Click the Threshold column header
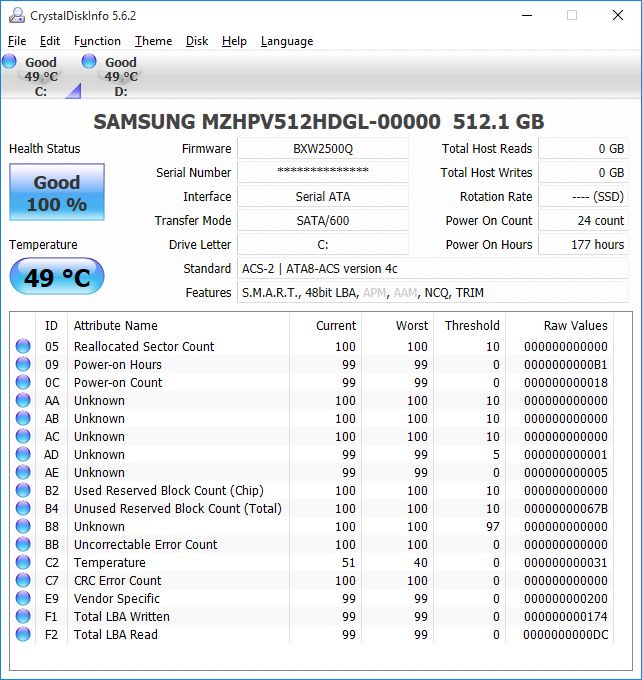This screenshot has width=642, height=680. coord(470,325)
